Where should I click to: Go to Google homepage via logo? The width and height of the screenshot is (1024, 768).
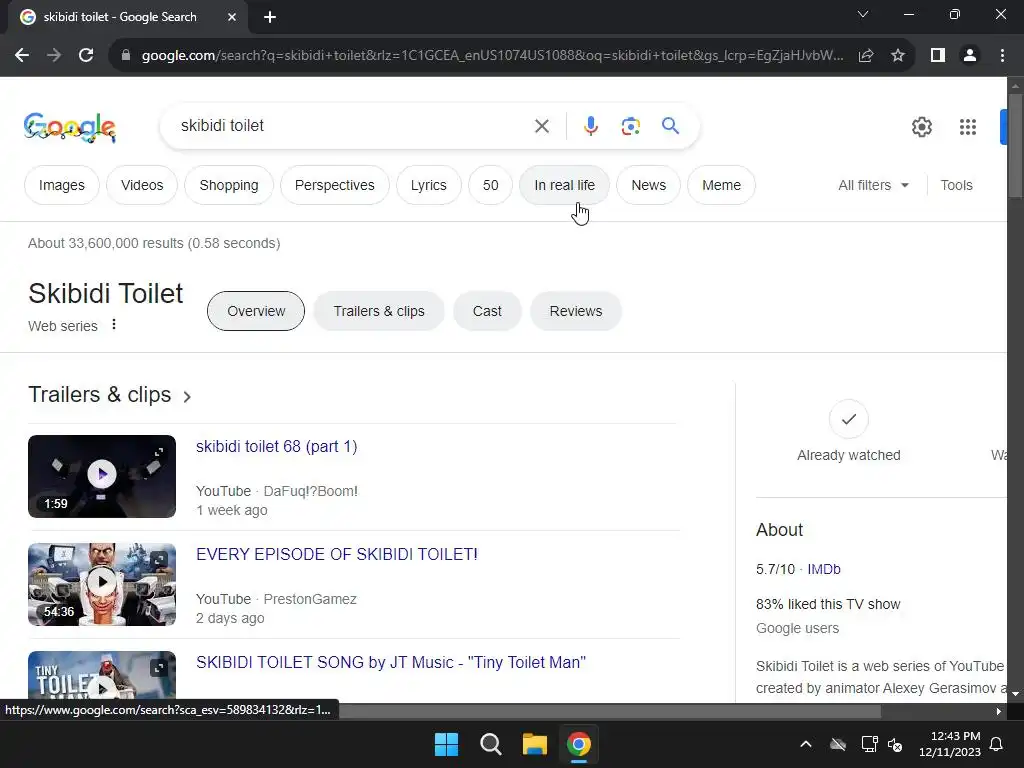coord(70,127)
